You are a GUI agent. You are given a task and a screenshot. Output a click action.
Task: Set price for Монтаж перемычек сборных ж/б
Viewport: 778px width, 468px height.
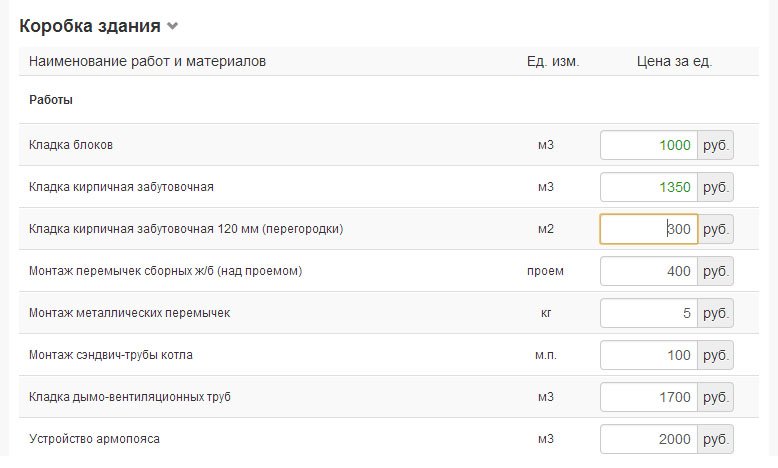coord(648,271)
